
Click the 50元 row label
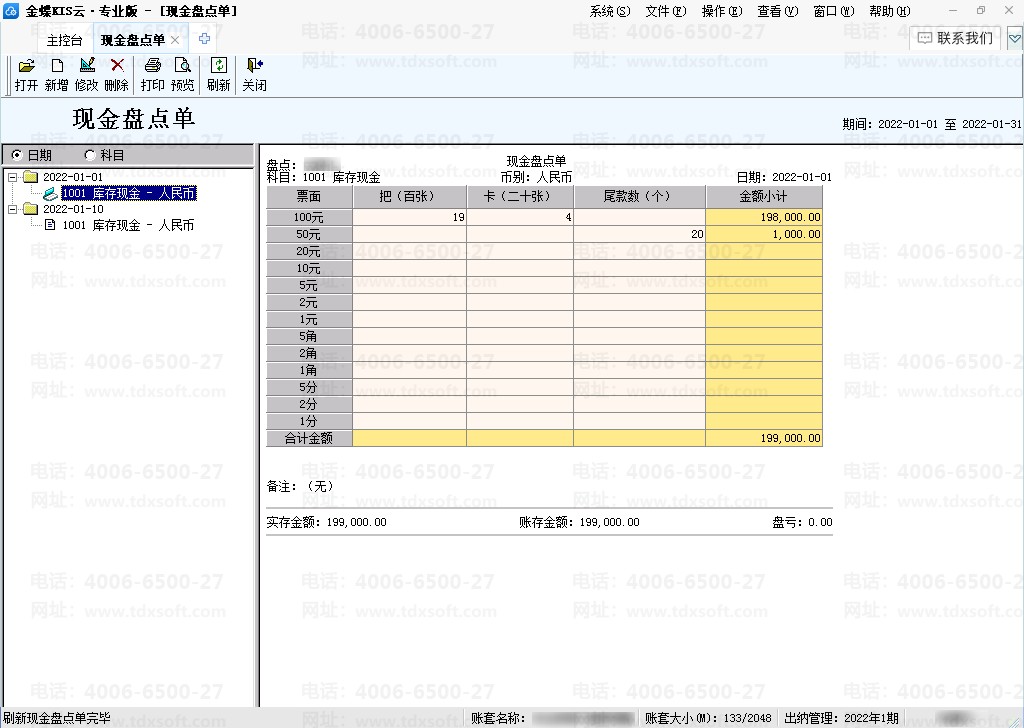(309, 234)
